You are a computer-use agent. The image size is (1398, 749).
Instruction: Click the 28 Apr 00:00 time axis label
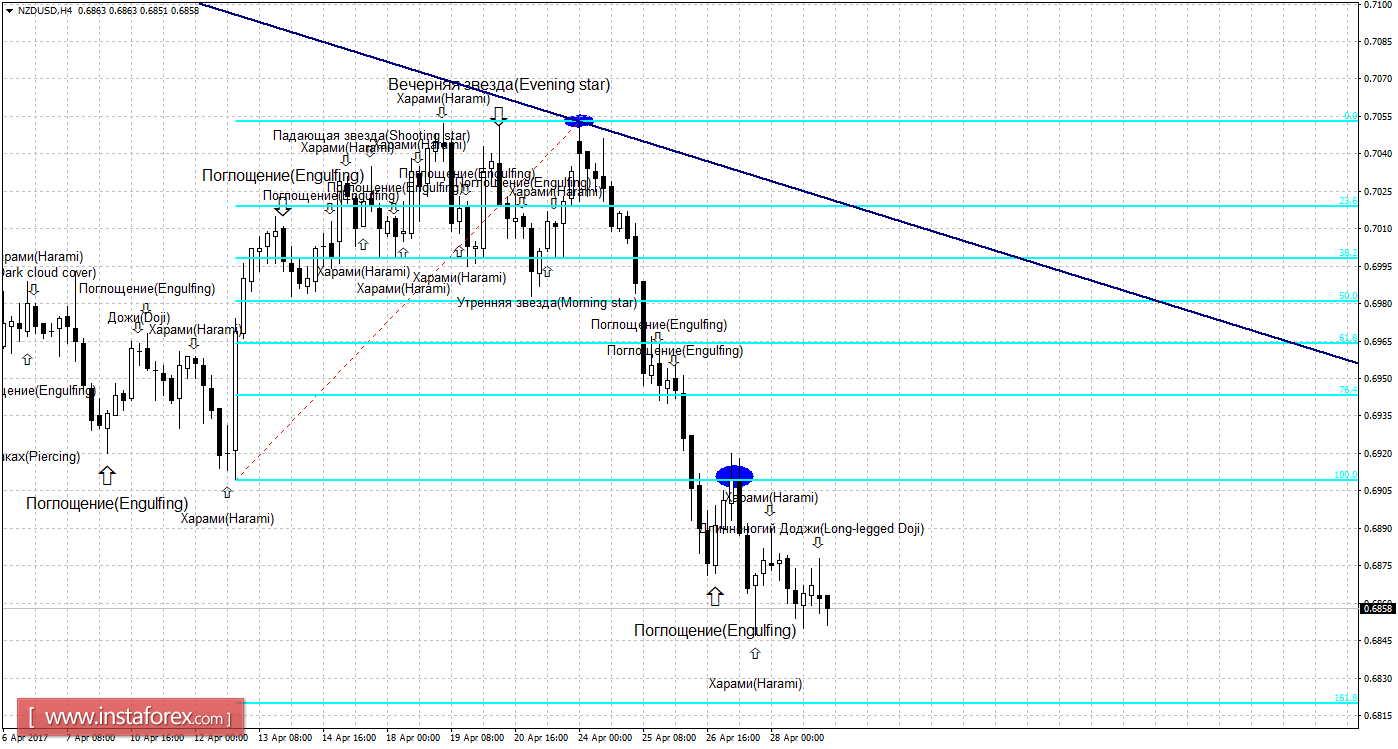pos(796,738)
